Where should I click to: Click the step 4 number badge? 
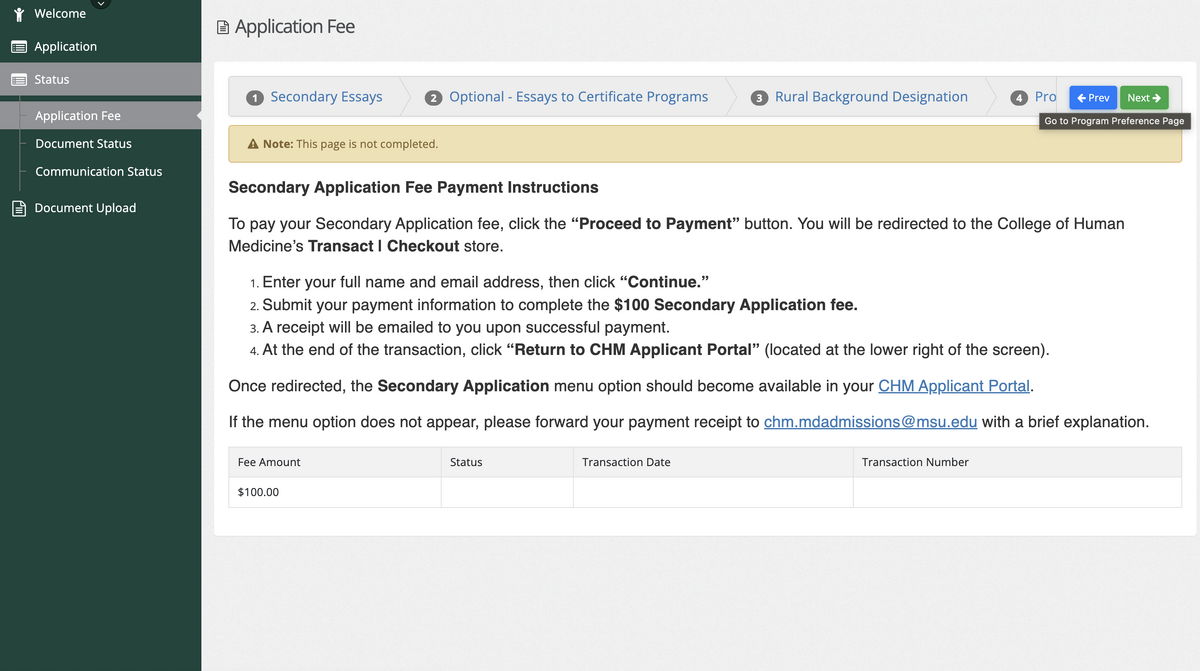(x=1019, y=98)
